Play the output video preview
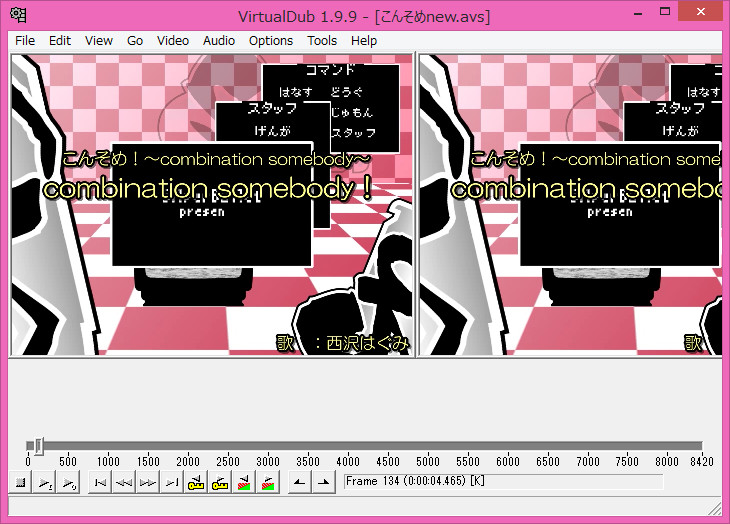730x524 pixels. (68, 482)
